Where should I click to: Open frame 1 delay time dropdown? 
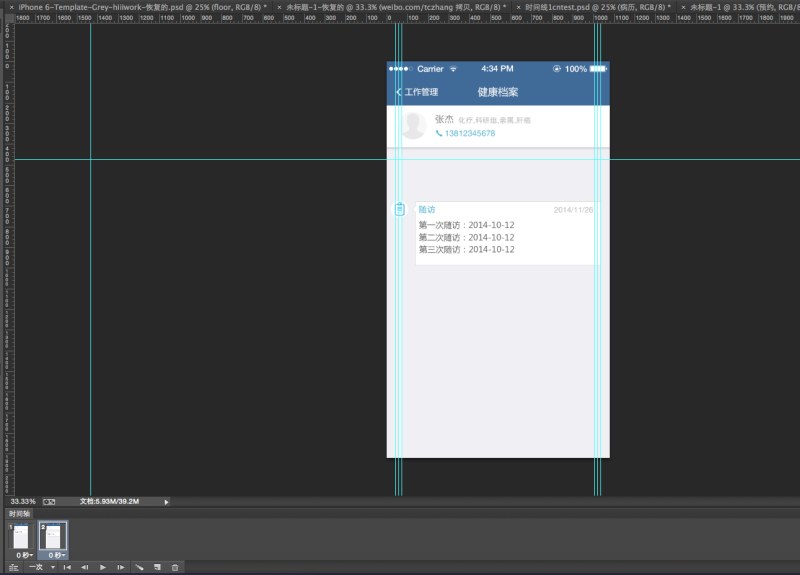tap(24, 555)
